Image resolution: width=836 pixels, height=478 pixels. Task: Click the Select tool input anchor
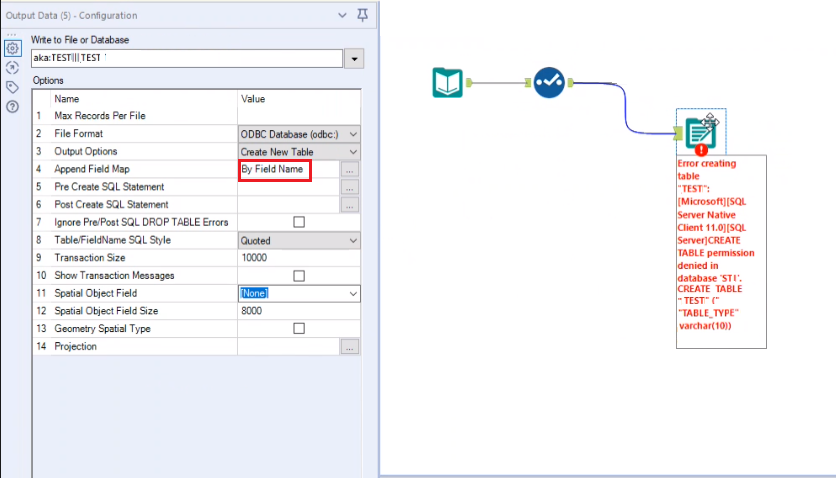(x=528, y=83)
